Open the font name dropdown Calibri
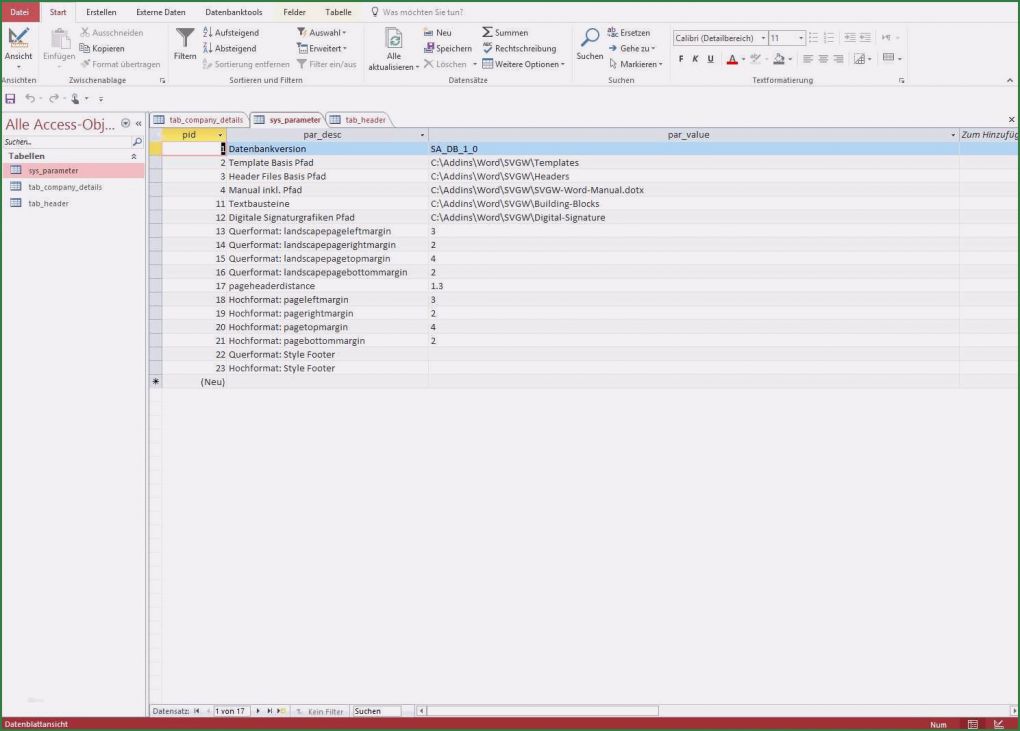The width and height of the screenshot is (1020, 731). (763, 38)
